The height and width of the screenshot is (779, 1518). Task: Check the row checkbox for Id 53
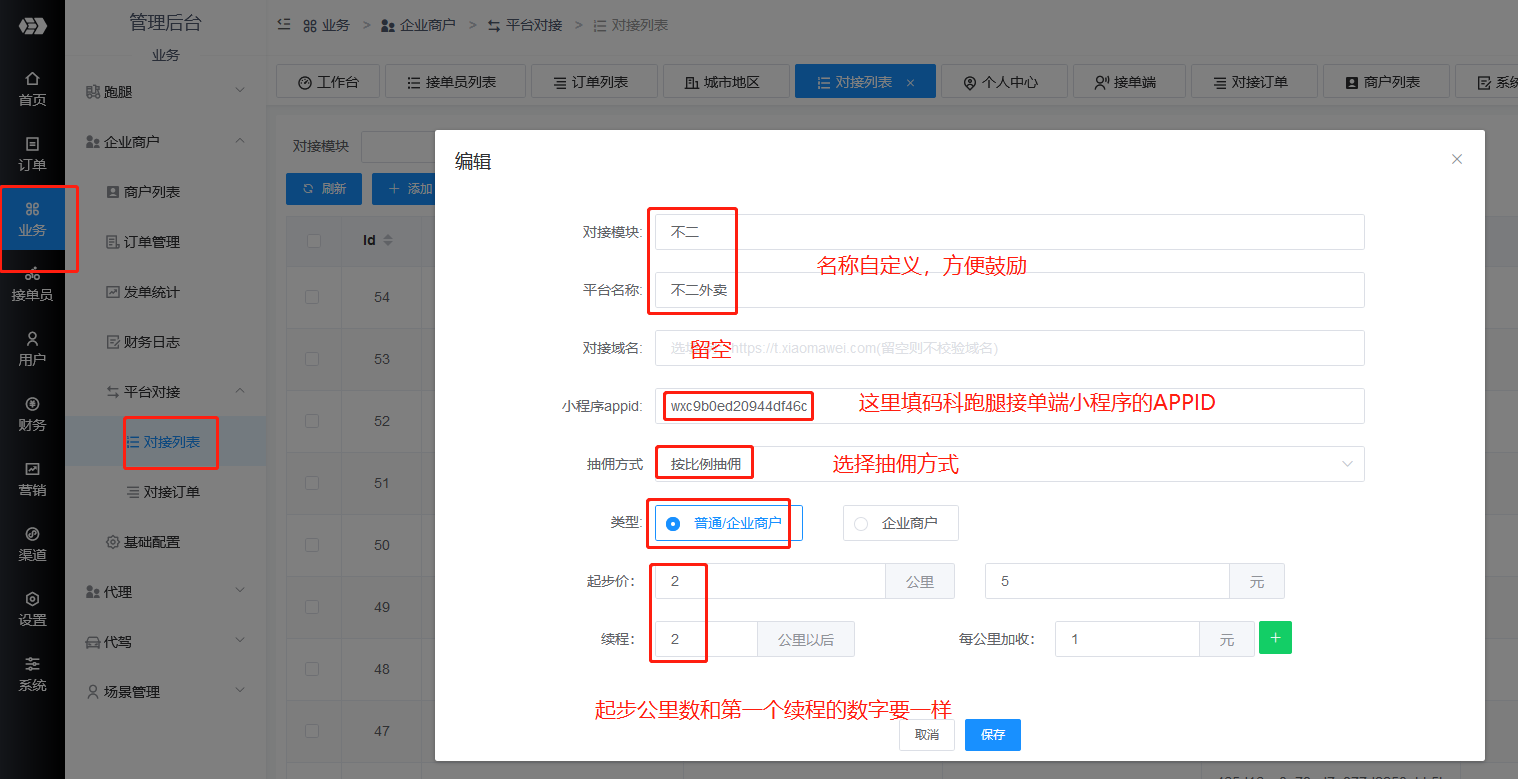[x=313, y=359]
